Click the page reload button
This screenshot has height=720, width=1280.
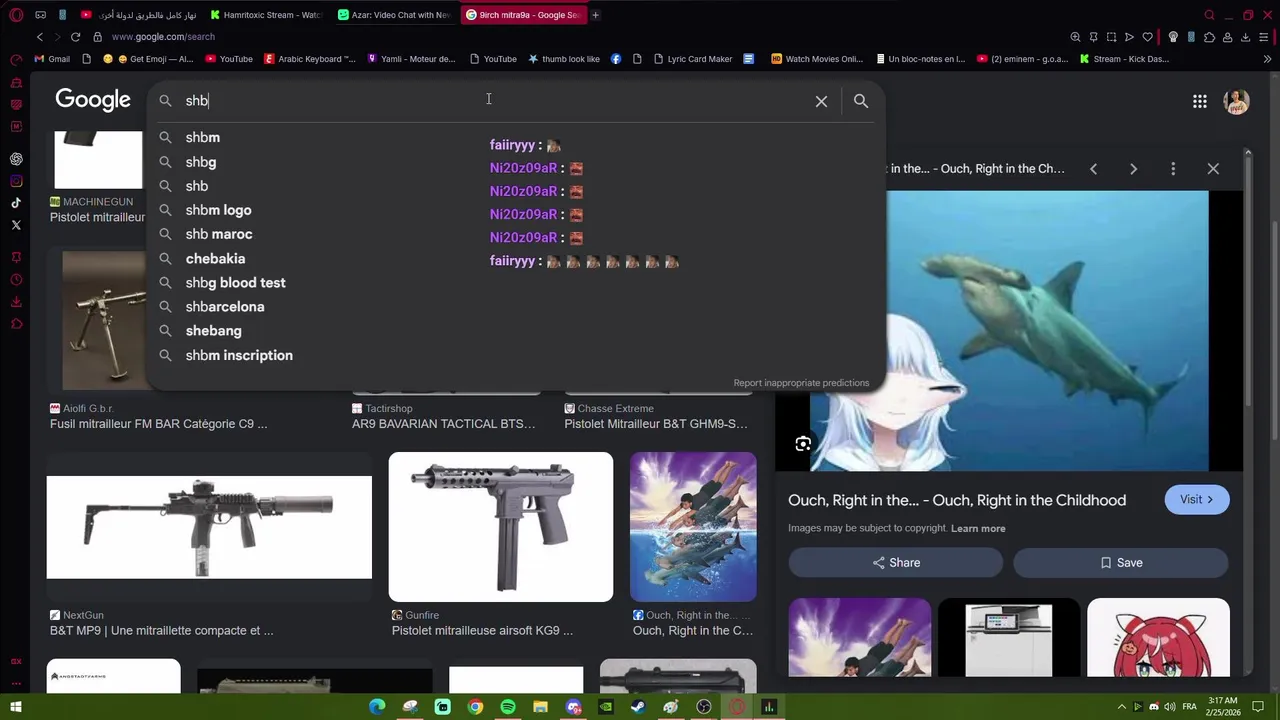[75, 37]
